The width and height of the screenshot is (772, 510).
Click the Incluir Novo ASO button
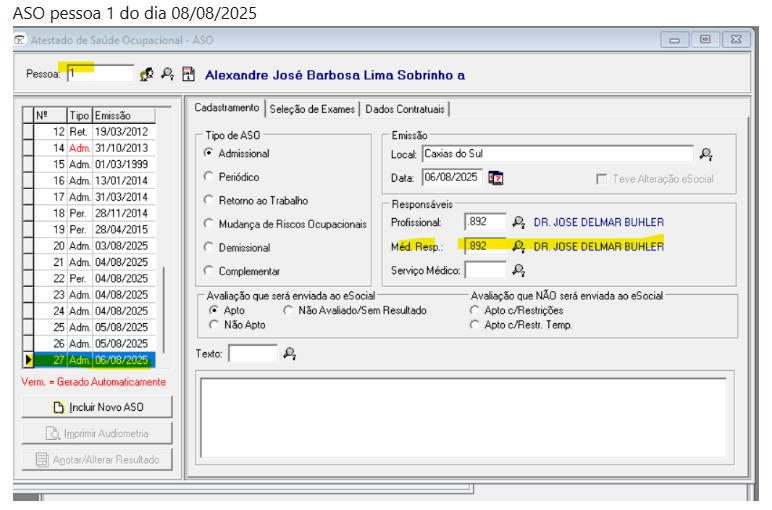[x=97, y=407]
